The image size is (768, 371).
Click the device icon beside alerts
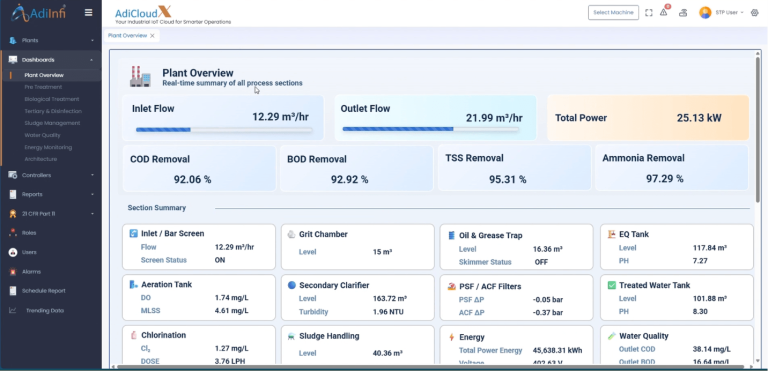683,13
